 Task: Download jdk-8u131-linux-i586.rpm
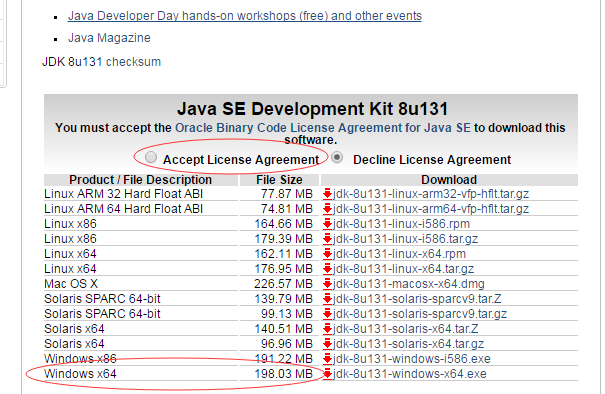coord(401,224)
